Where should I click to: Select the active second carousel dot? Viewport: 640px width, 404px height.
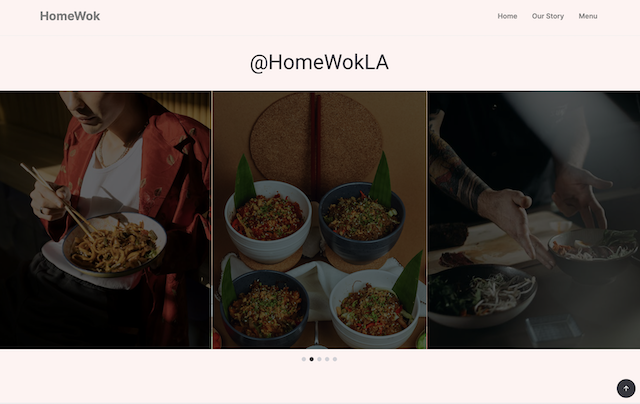click(311, 359)
